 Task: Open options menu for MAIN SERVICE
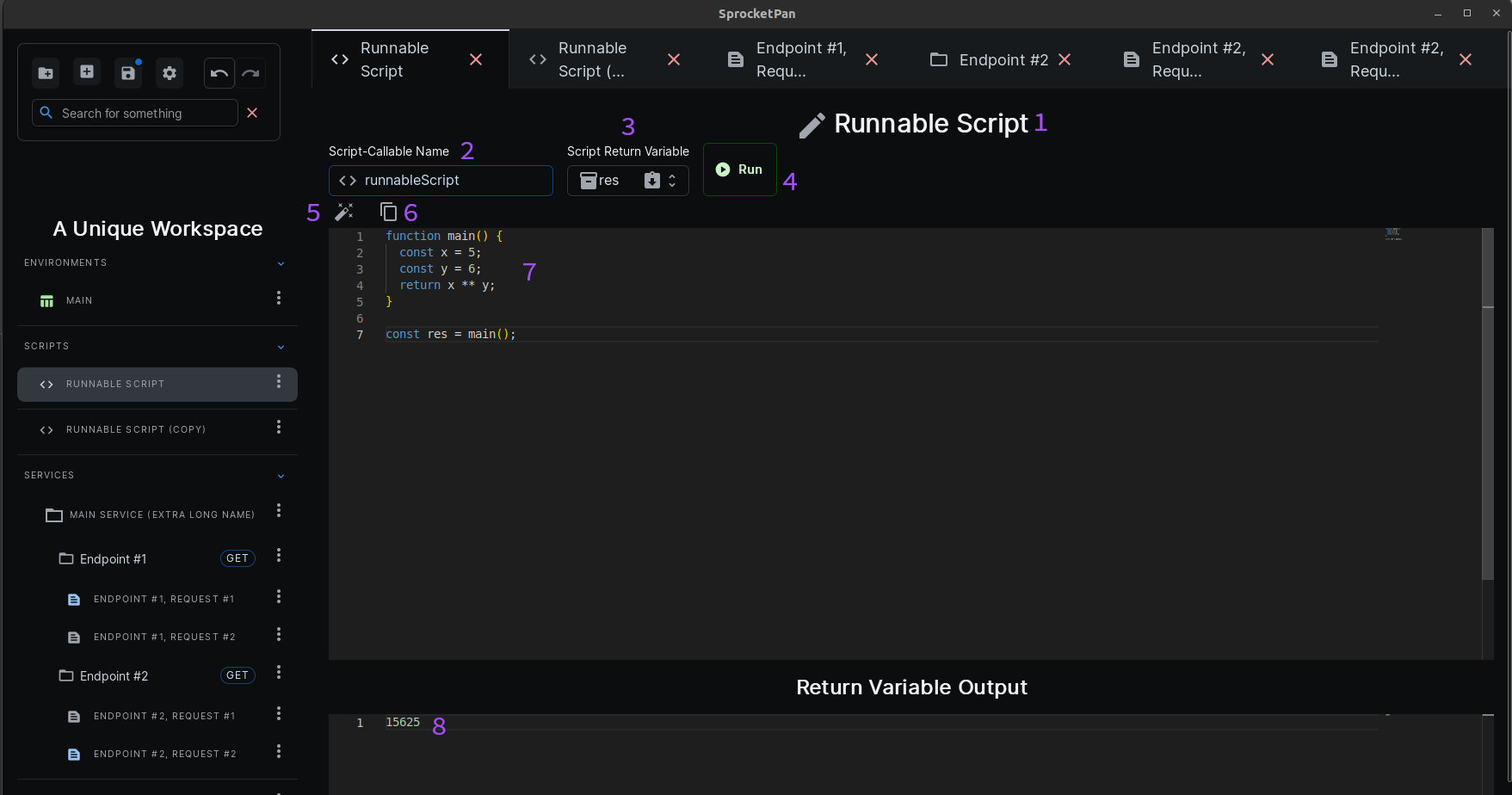pos(279,511)
